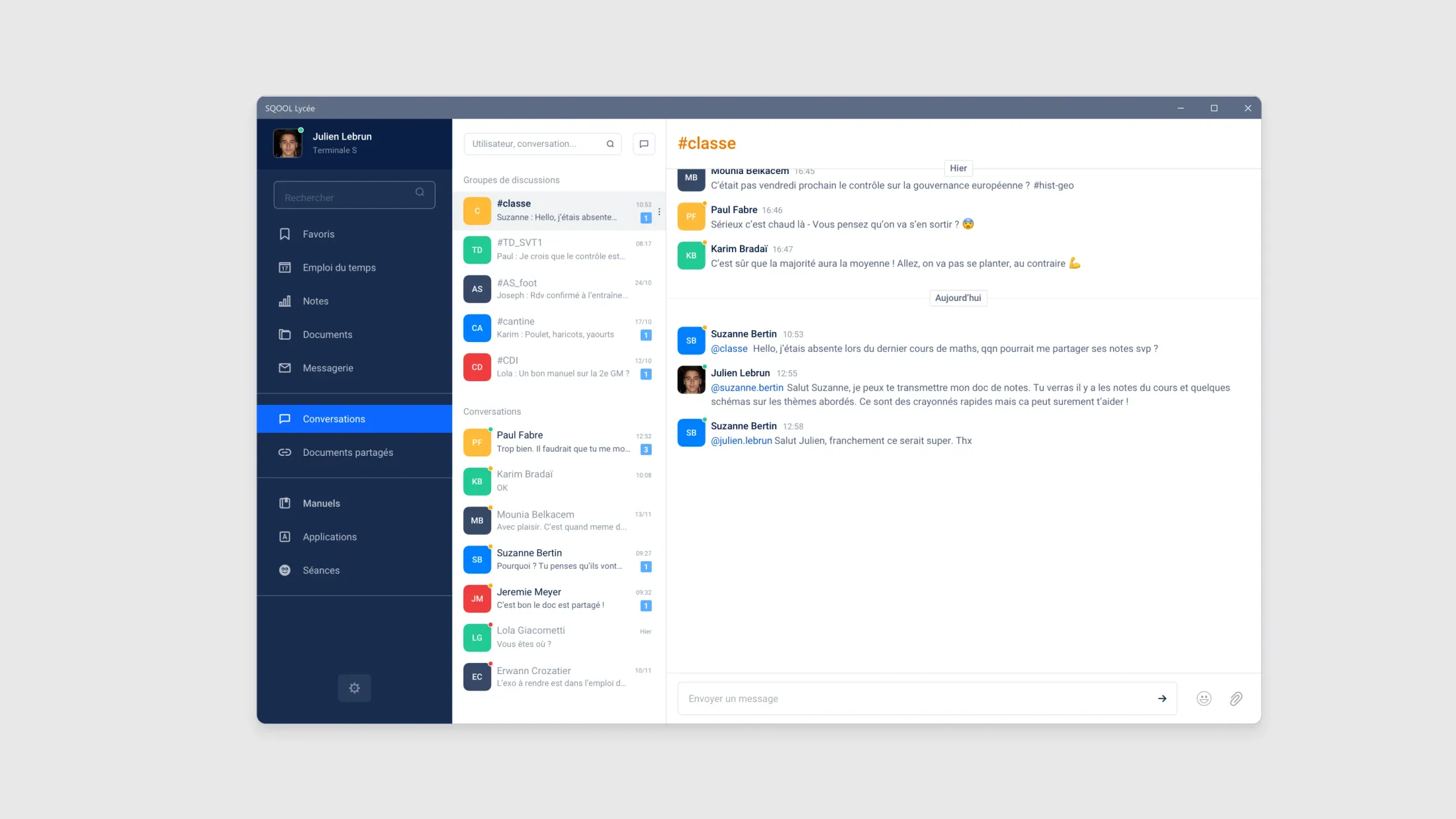The image size is (1456, 819).
Task: Open the #AS_foot group discussion
Action: [559, 289]
